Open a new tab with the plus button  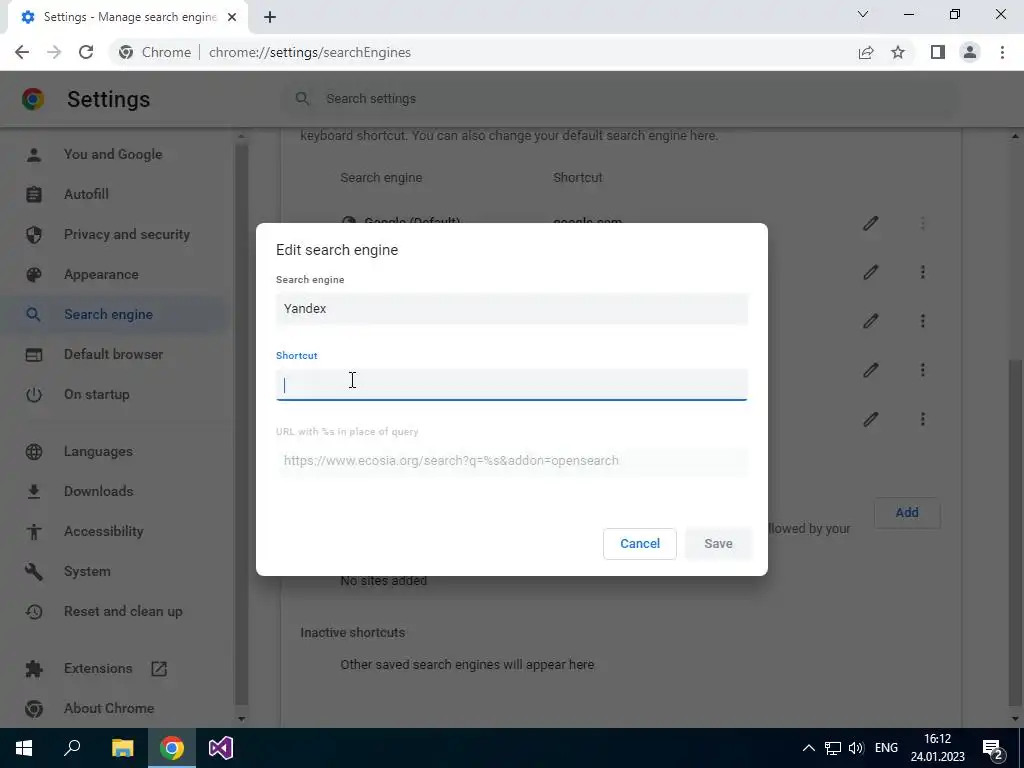[270, 17]
